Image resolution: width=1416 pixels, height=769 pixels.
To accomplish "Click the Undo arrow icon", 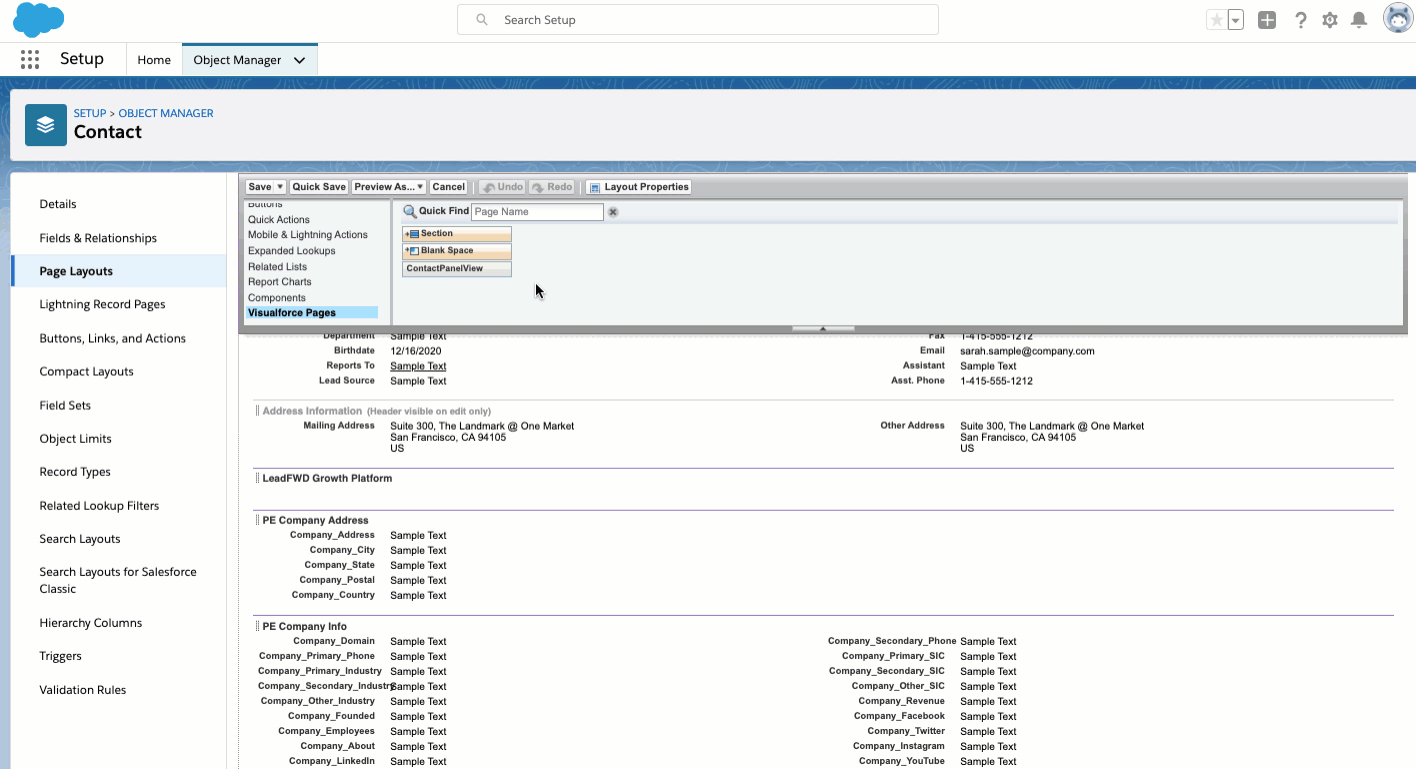I will coord(488,187).
